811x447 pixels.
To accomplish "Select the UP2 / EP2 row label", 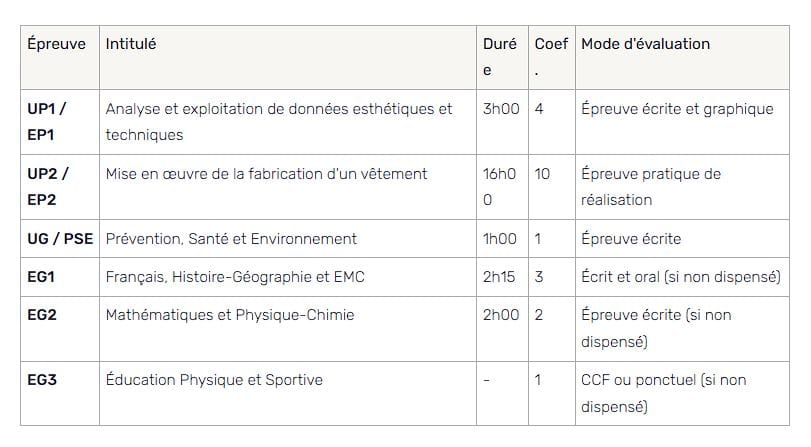I will [48, 187].
